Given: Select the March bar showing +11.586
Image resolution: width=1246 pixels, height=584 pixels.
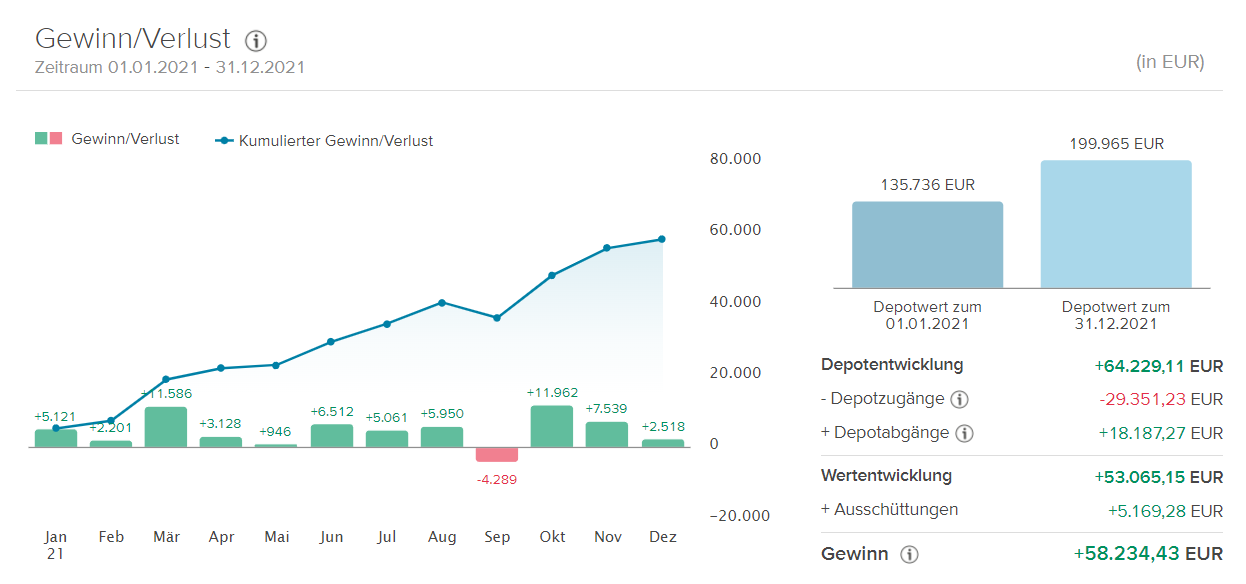Looking at the screenshot, I should point(166,427).
